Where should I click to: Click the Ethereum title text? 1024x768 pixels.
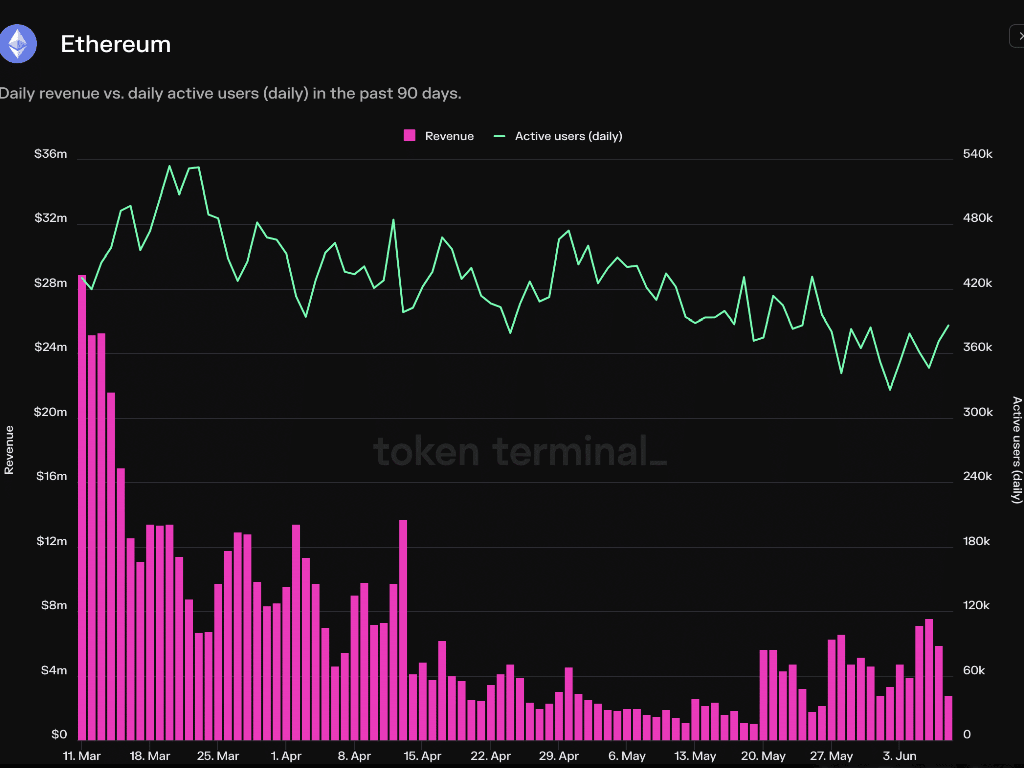coord(115,44)
